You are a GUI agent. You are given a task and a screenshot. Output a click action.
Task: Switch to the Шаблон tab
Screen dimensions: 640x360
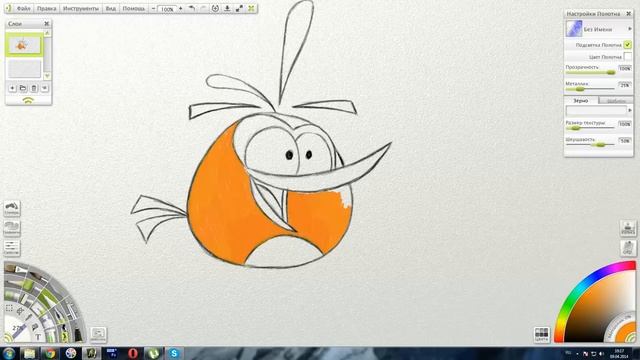pyautogui.click(x=616, y=101)
